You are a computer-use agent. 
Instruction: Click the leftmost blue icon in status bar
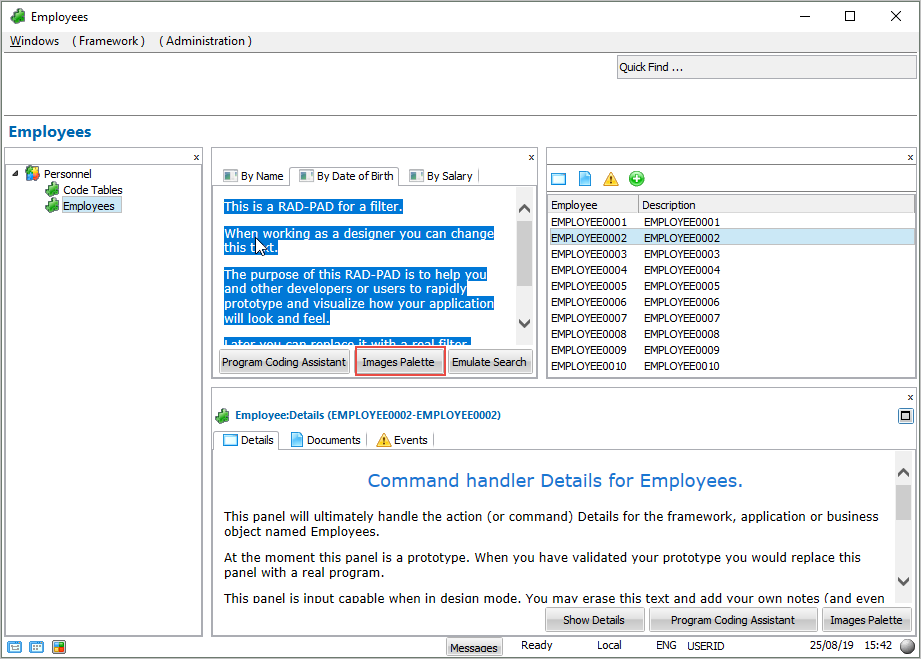[14, 647]
